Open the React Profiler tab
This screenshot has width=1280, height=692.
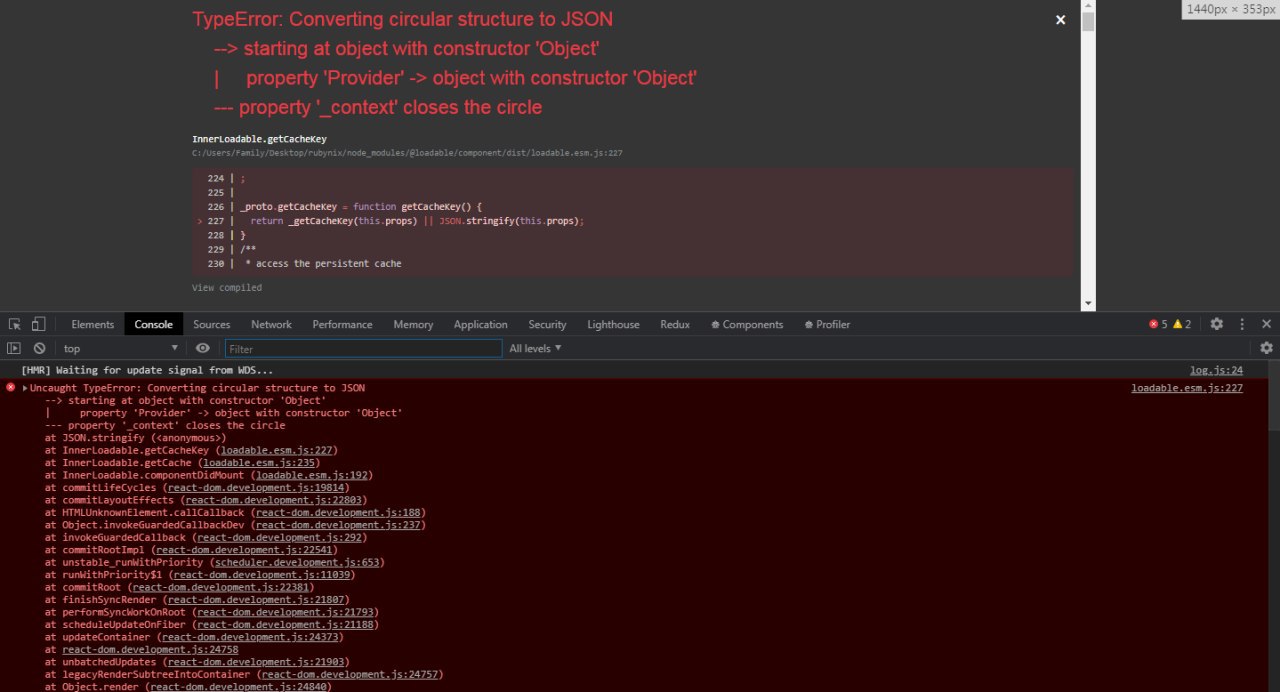tap(827, 324)
